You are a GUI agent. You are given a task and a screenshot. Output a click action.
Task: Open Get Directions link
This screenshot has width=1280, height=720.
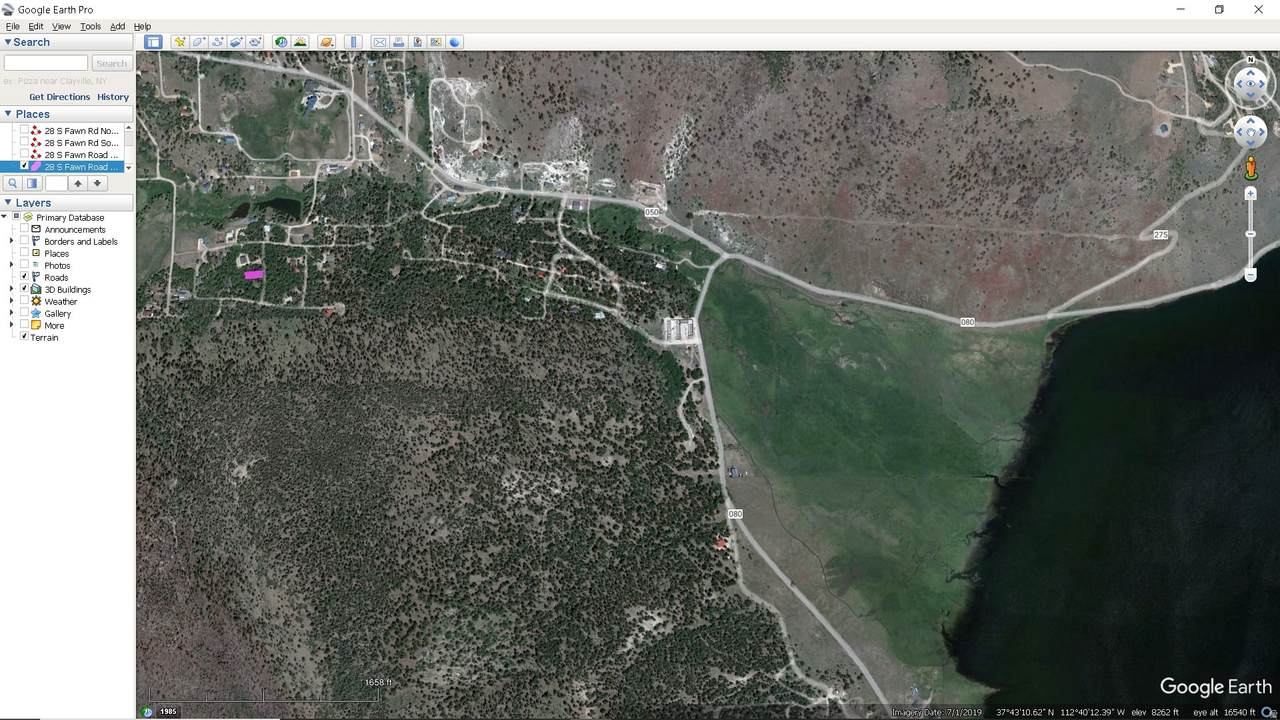click(x=60, y=97)
